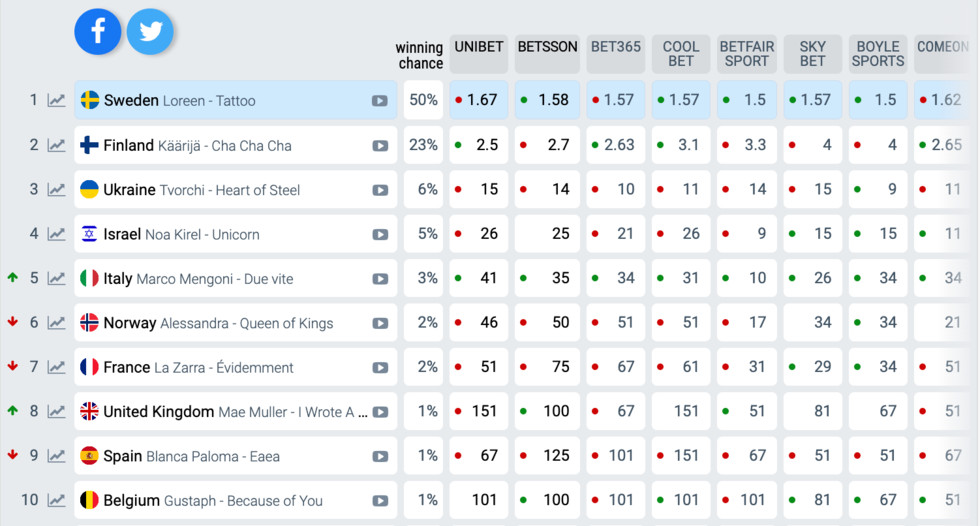Play Spain's Eaea video icon
This screenshot has width=980, height=526.
coord(380,457)
